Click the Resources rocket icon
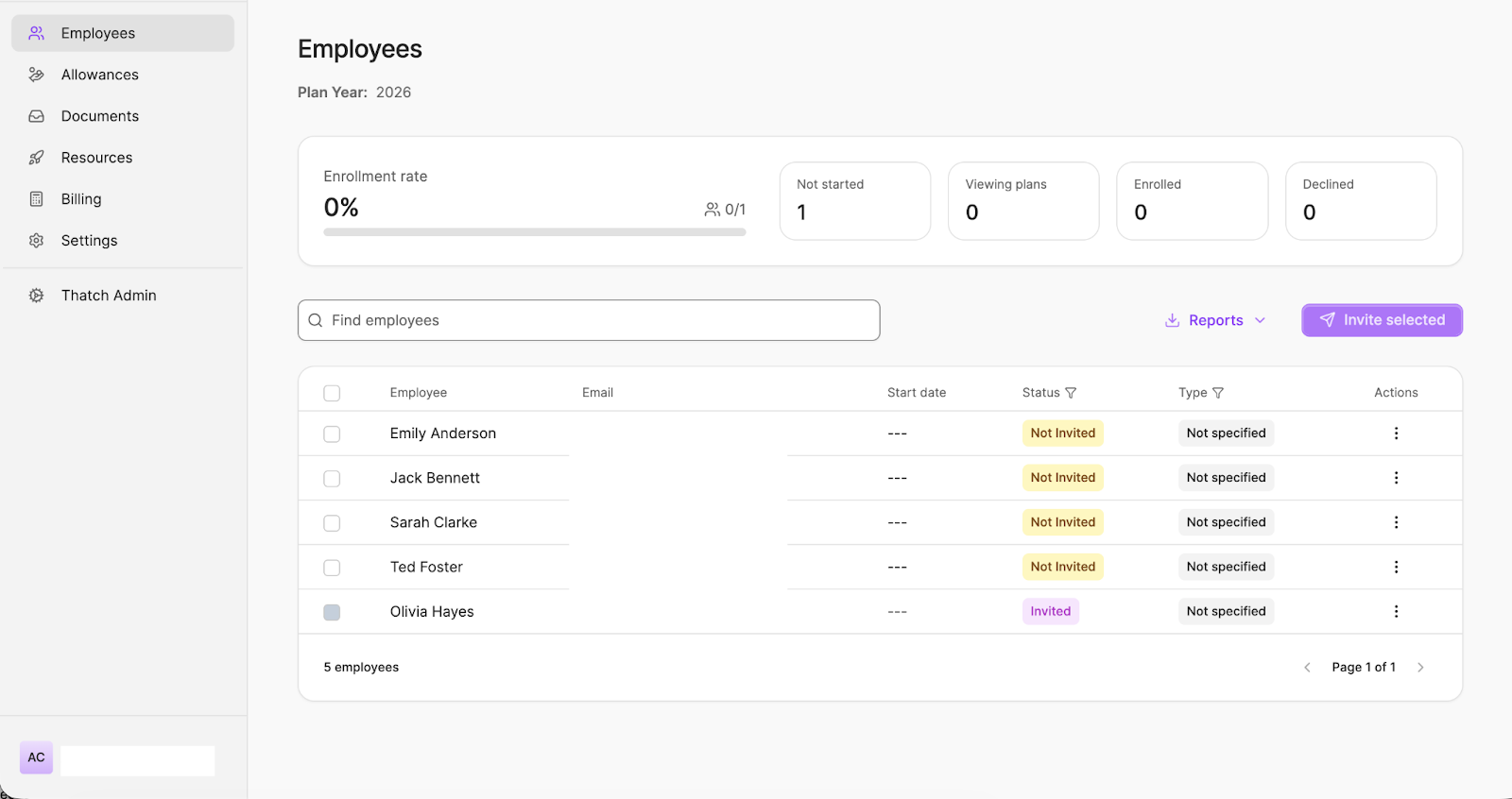Image resolution: width=1512 pixels, height=799 pixels. coord(37,158)
